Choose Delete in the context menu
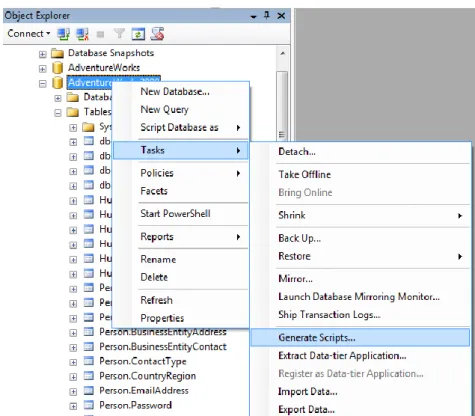Image resolution: width=475 pixels, height=416 pixels. click(x=181, y=277)
